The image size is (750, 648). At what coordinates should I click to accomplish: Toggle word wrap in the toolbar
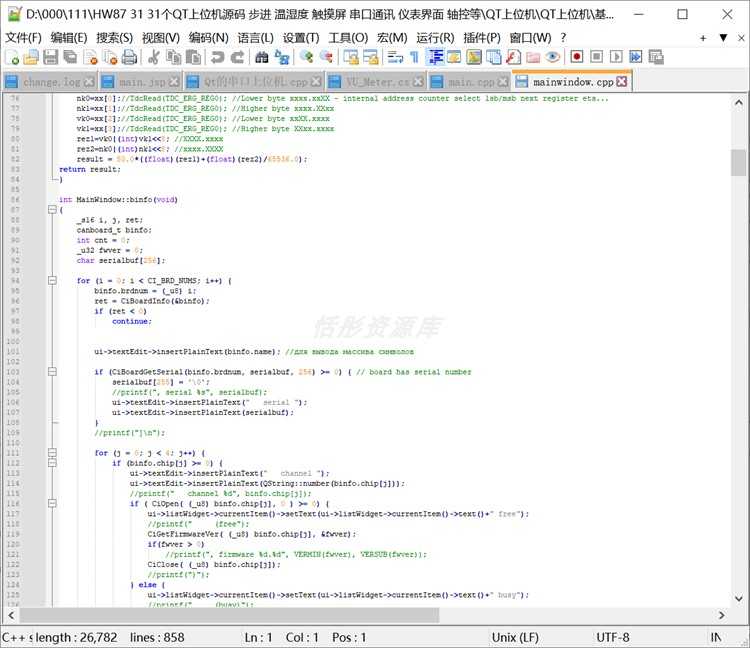(395, 57)
